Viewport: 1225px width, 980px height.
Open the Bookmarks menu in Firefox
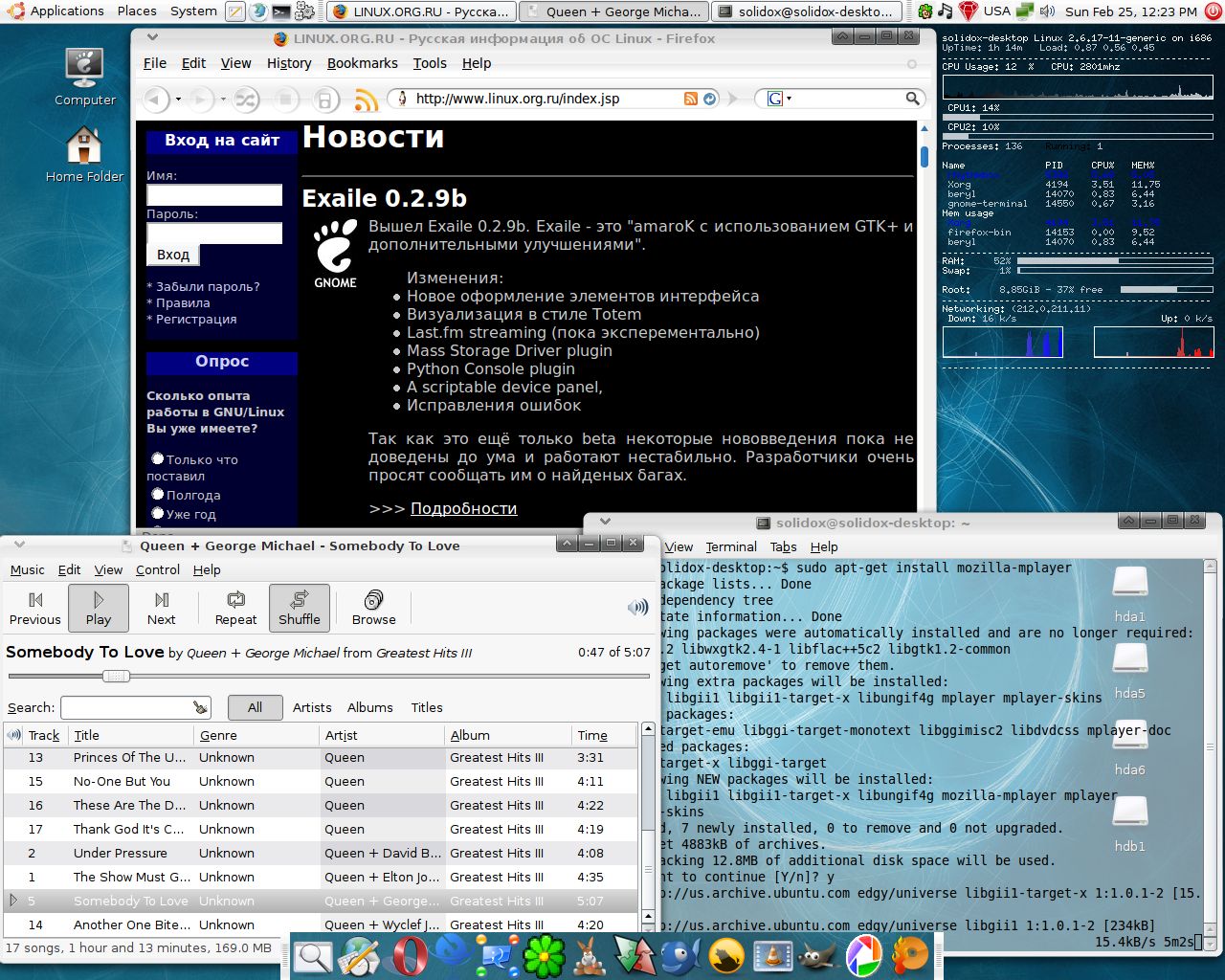362,63
